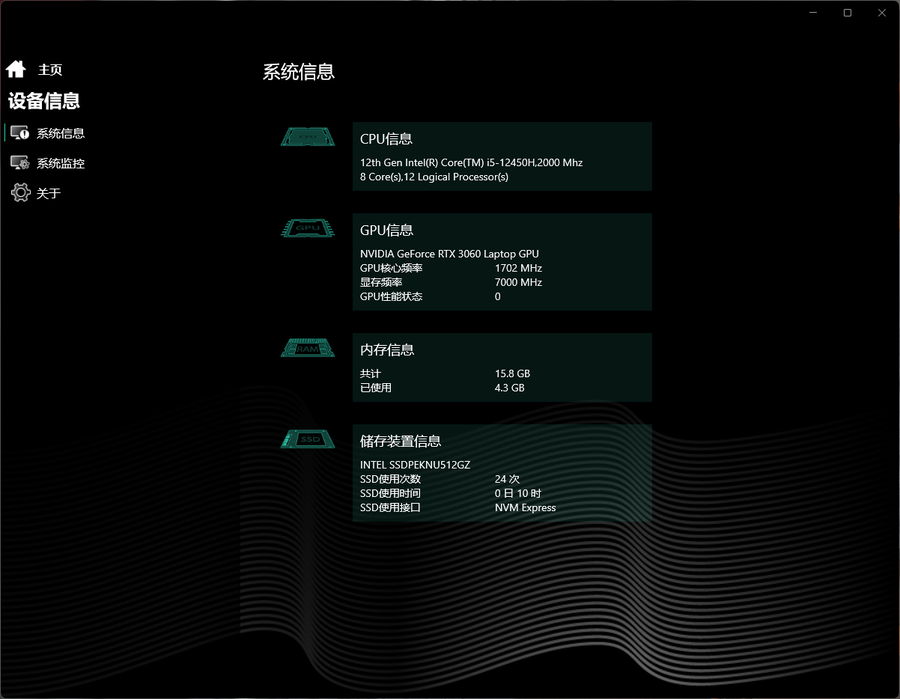Open the 主页 menu item
Screen dimensions: 900x699
coord(50,70)
